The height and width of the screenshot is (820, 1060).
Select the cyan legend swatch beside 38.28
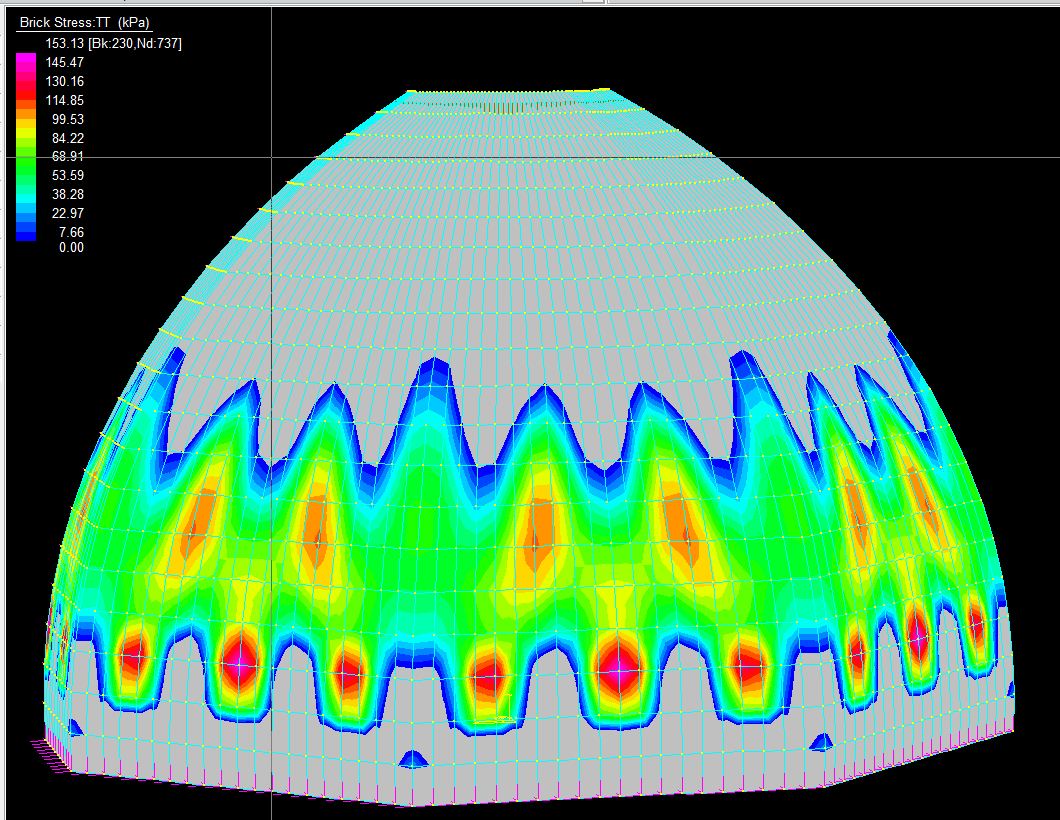point(26,195)
